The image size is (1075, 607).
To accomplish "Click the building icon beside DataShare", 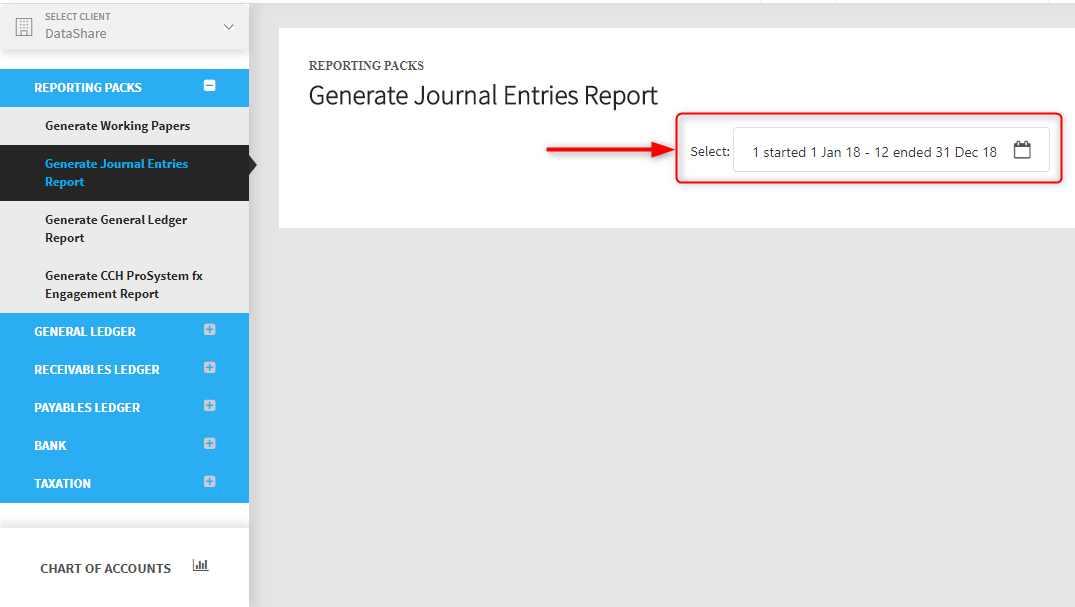I will [24, 27].
